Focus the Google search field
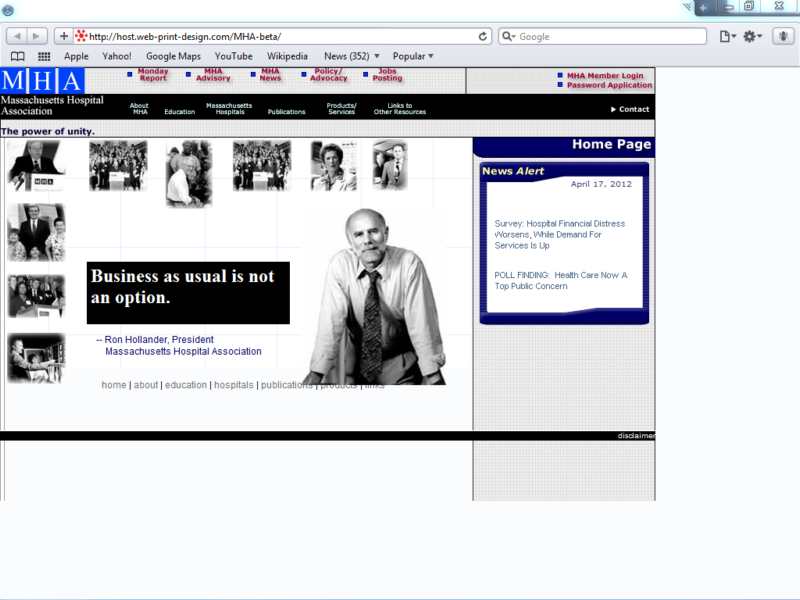Screen dimensions: 800x600 coord(603,36)
